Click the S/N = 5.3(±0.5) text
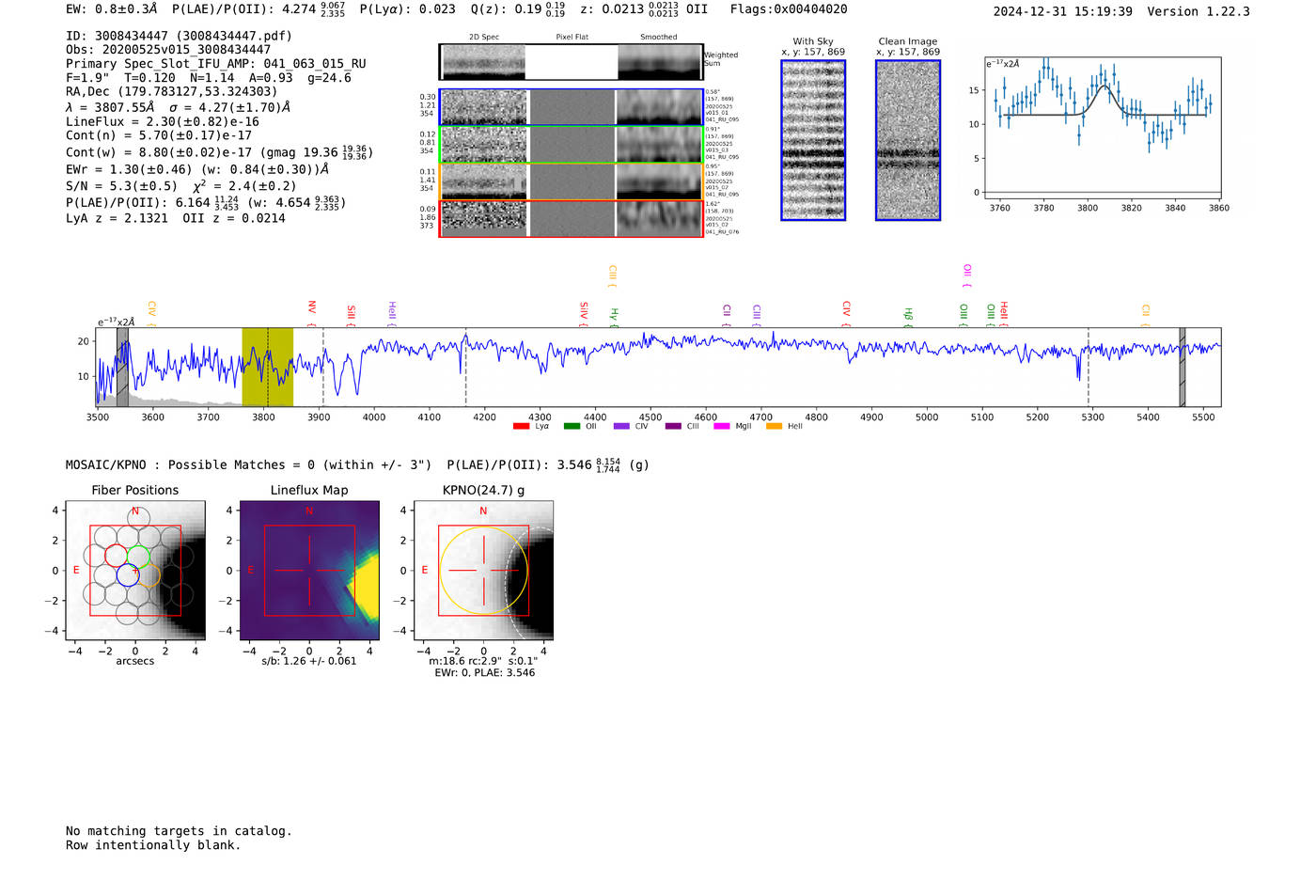Viewport: 1316px width, 896px height. pos(121,186)
